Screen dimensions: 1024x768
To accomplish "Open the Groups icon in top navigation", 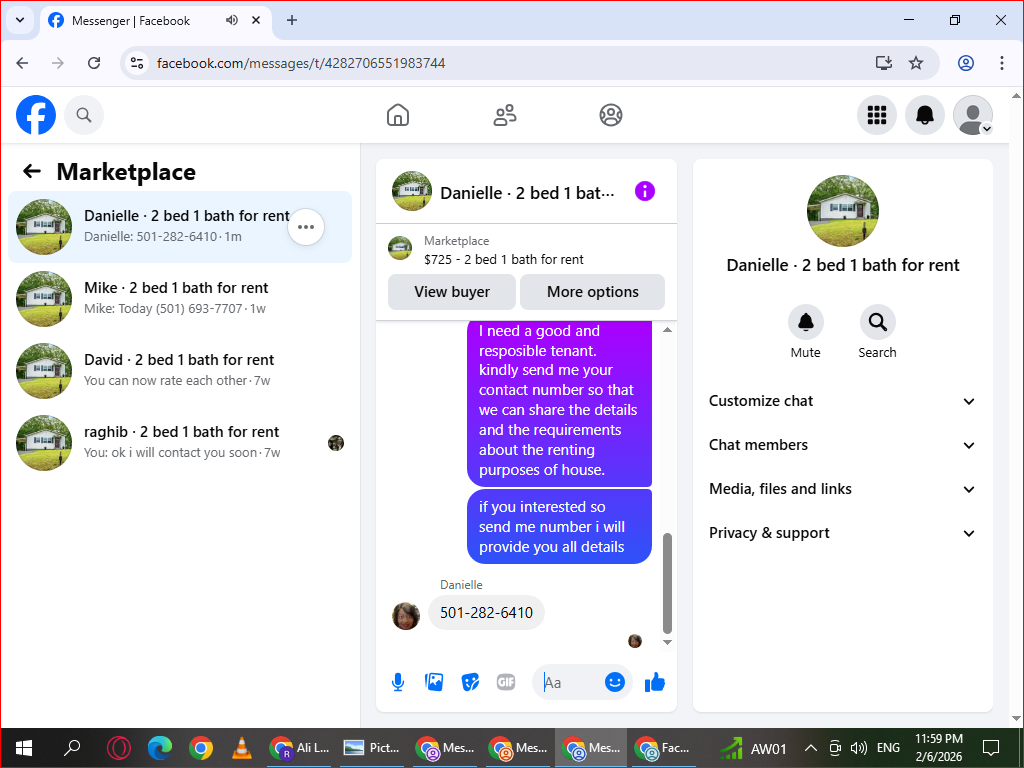I will point(611,115).
